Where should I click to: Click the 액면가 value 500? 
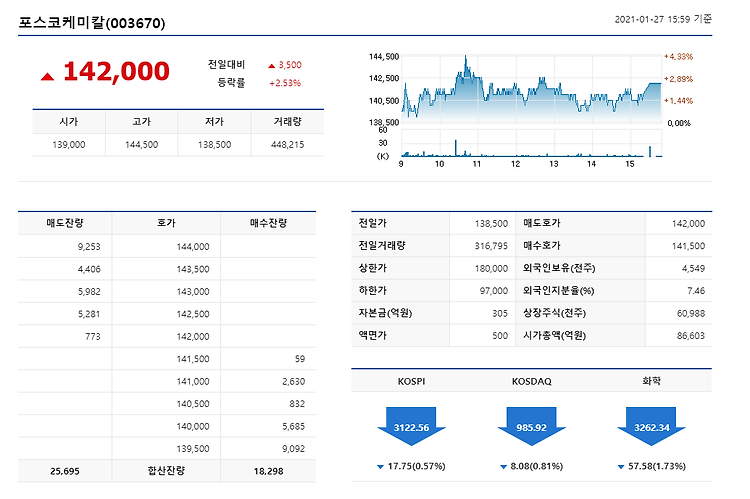500,336
